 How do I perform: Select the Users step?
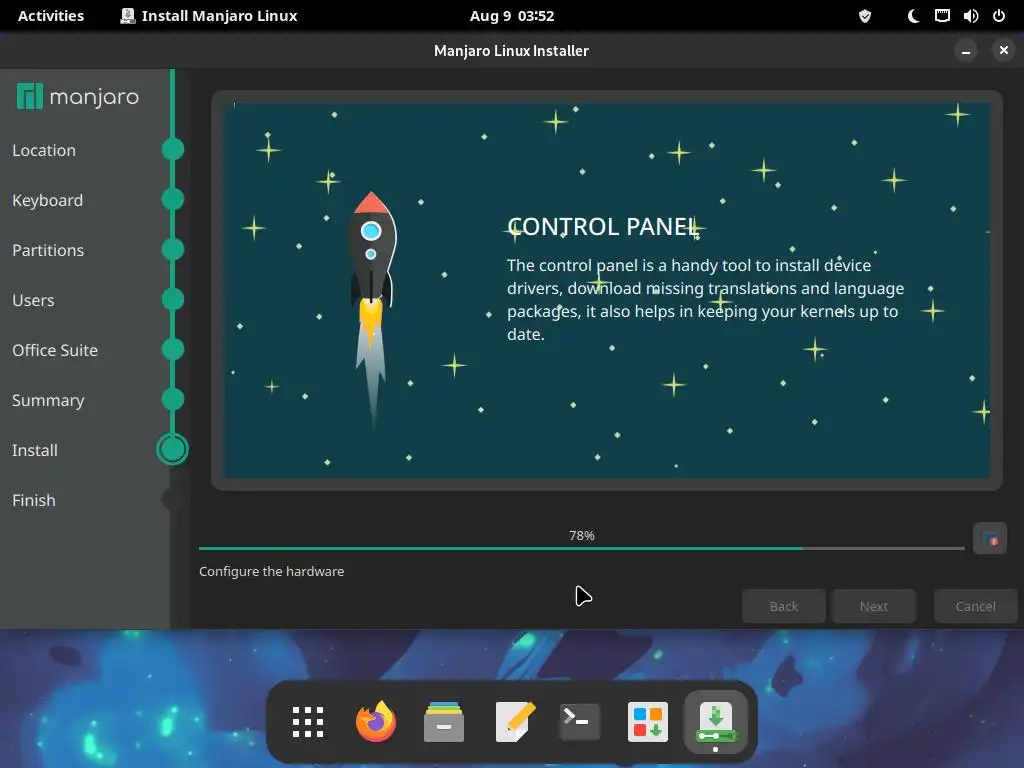pyautogui.click(x=33, y=300)
